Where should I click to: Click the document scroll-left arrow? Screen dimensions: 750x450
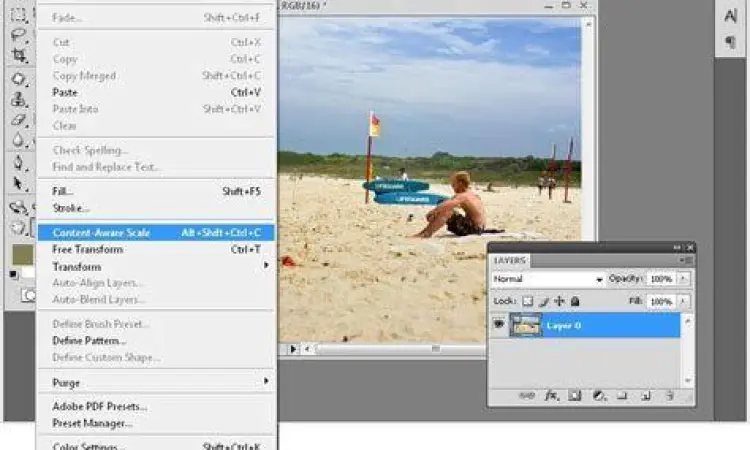coord(307,349)
